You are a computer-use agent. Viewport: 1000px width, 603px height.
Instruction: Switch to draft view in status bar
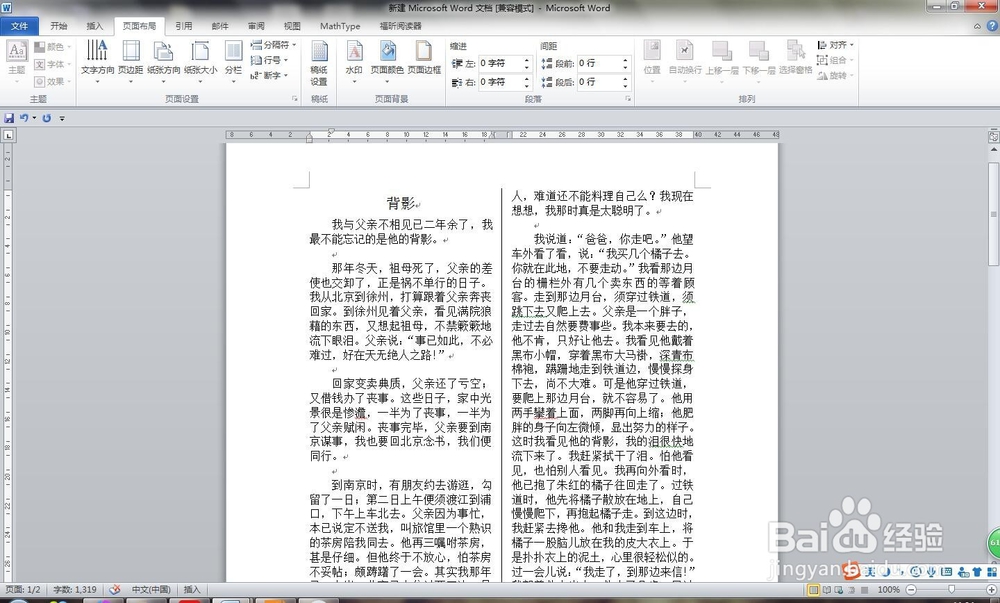point(864,590)
